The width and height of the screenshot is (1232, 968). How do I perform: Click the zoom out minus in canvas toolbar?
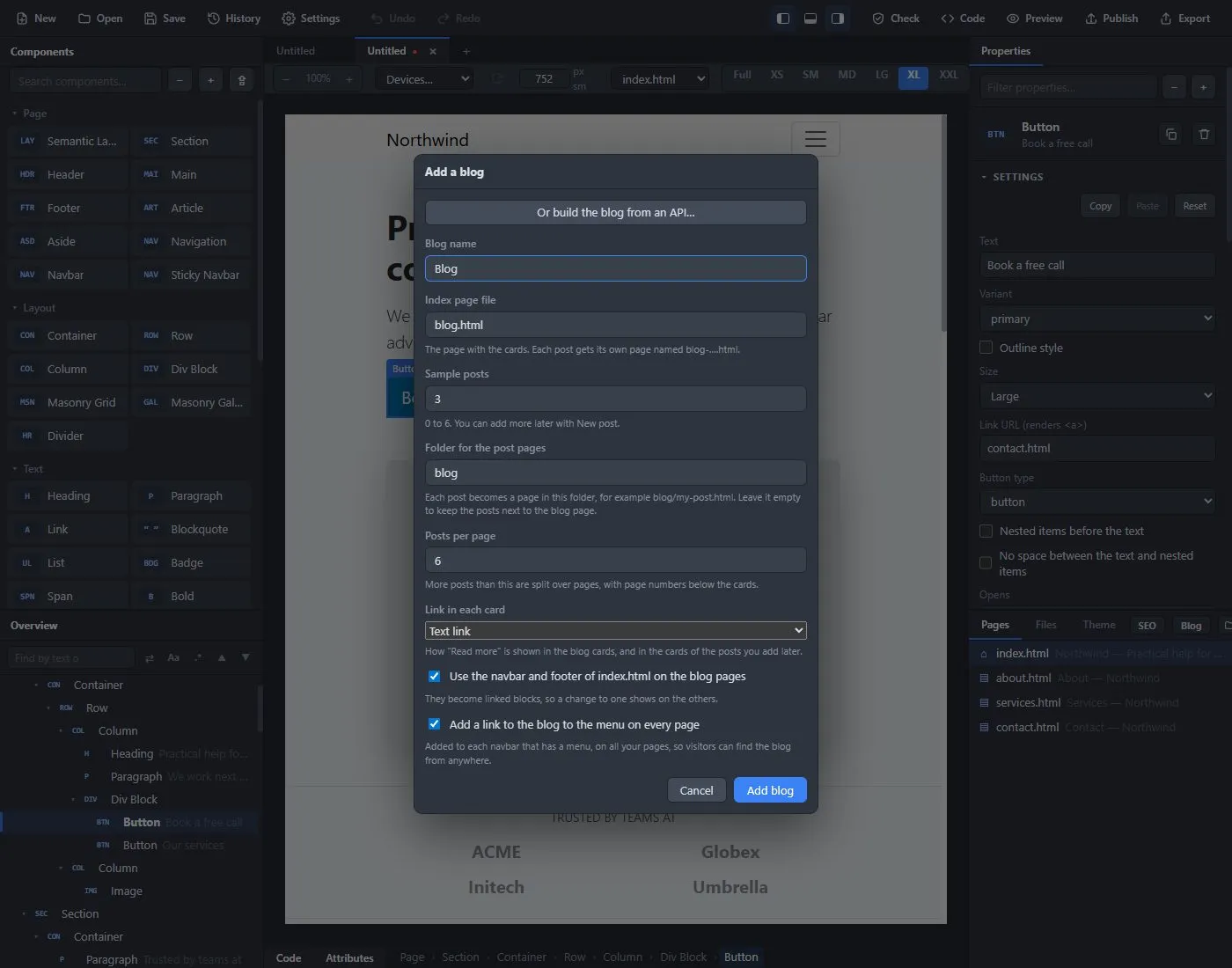click(286, 79)
